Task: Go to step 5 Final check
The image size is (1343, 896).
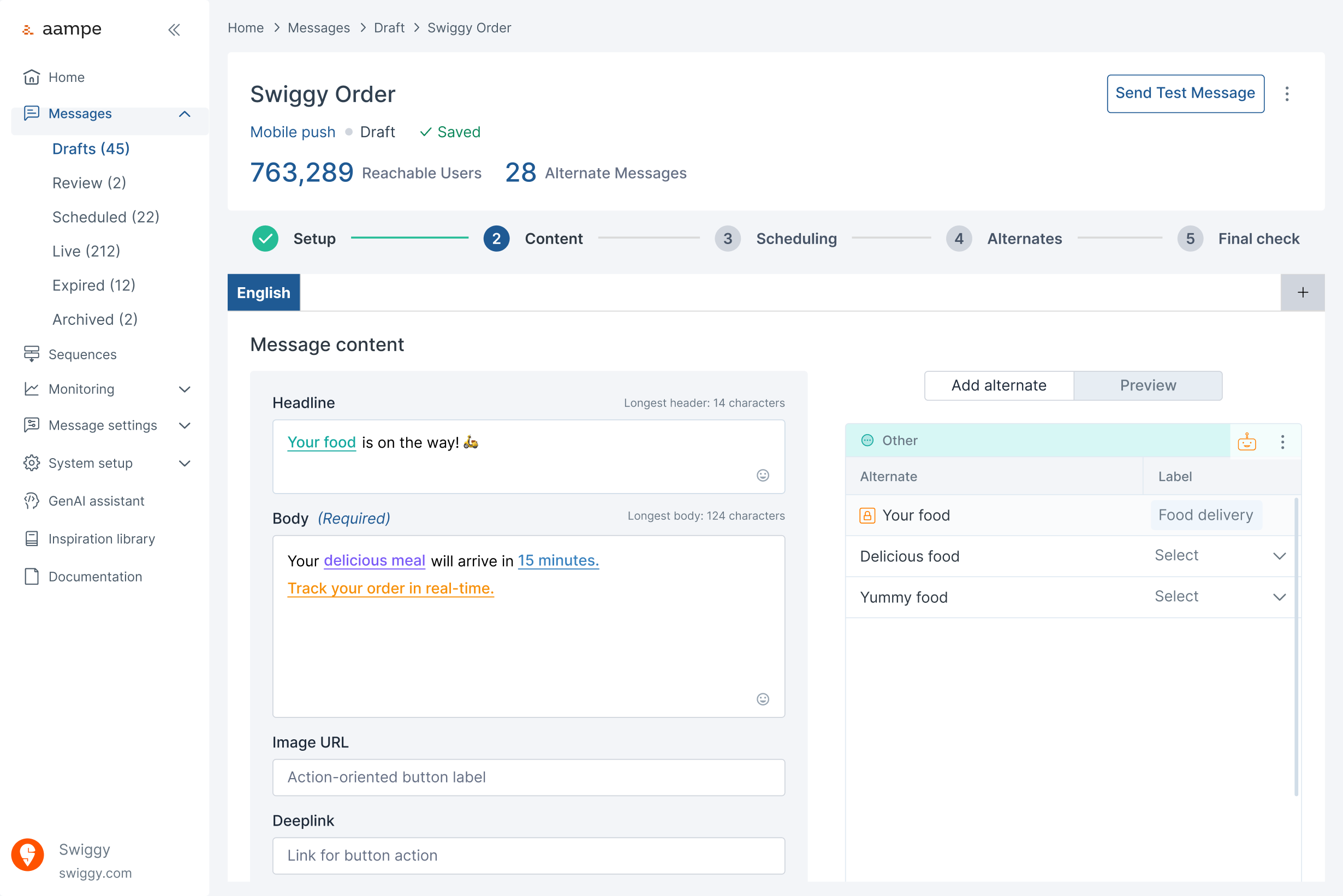Action: pyautogui.click(x=1238, y=239)
